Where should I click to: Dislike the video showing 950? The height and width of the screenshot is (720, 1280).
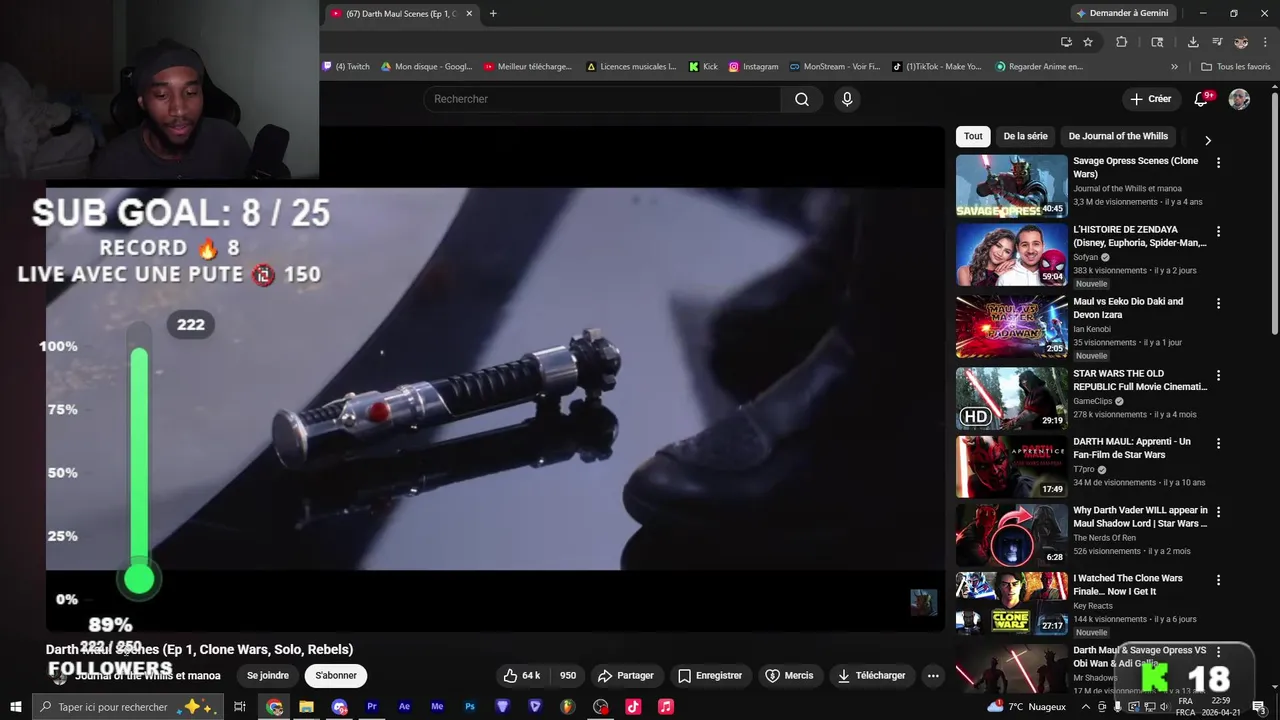tap(567, 676)
